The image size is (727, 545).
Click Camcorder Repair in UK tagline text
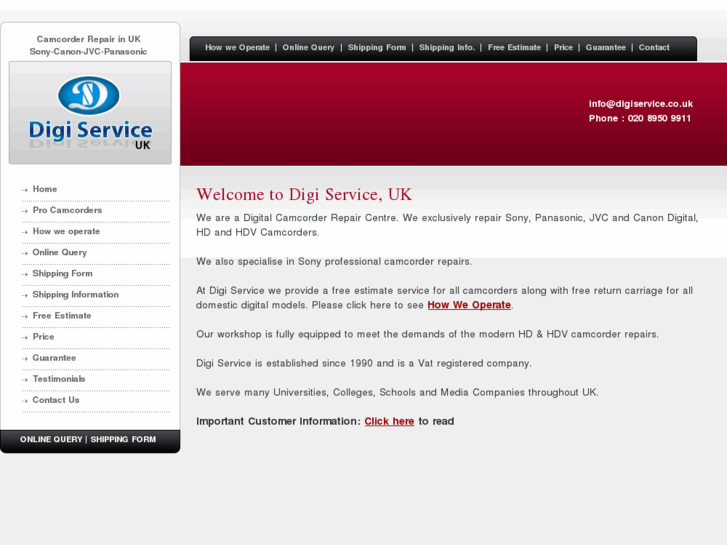pos(89,39)
